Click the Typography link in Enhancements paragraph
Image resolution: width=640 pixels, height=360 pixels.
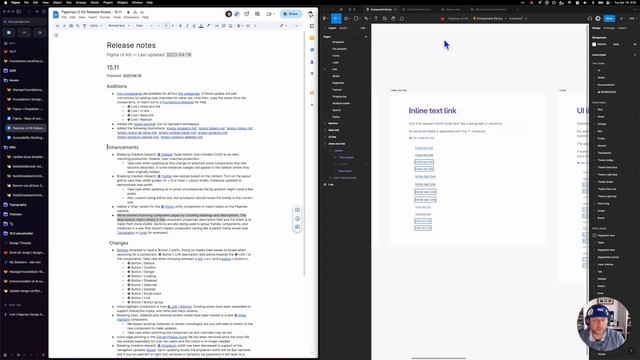tap(126, 233)
